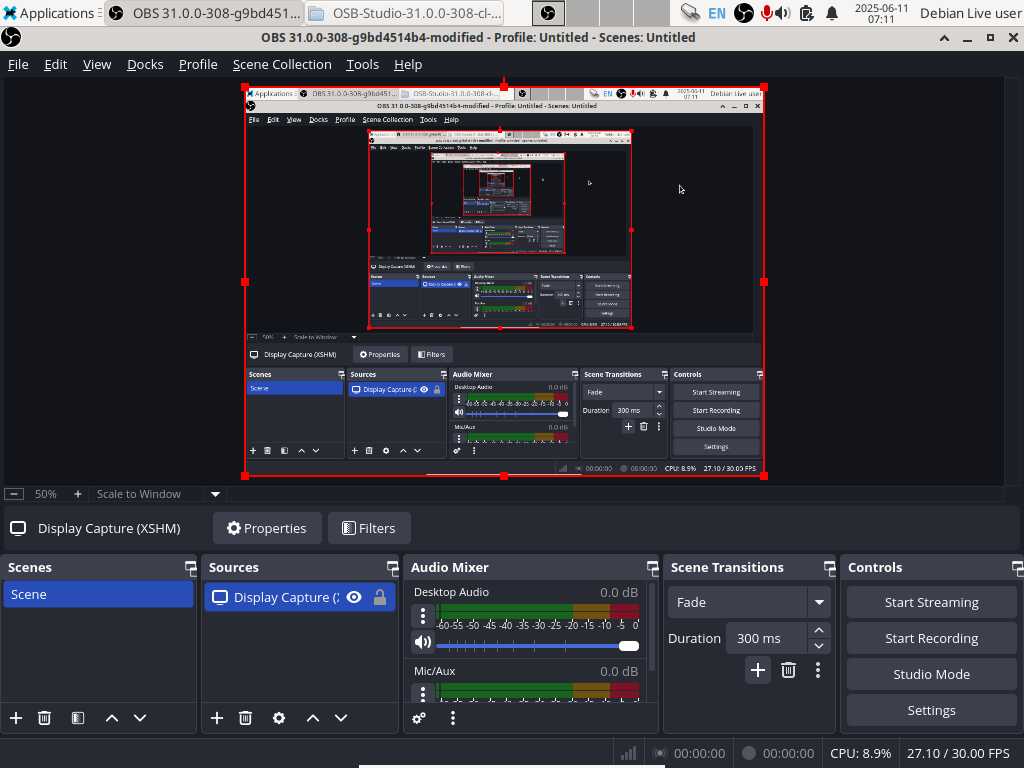Open Desktop Audio three-dot options menu
This screenshot has width=1024, height=768.
(423, 616)
